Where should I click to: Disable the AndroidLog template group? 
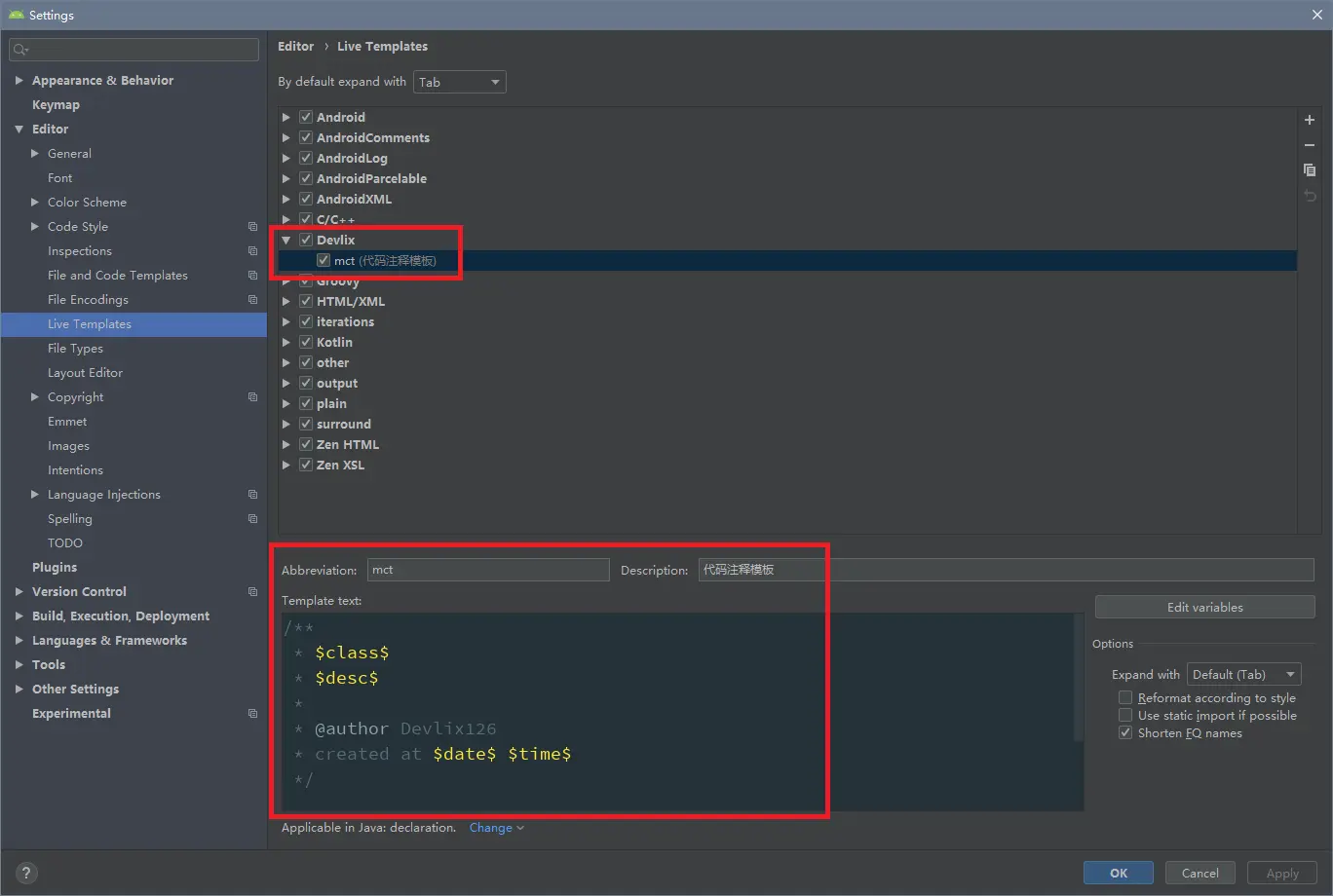(306, 158)
